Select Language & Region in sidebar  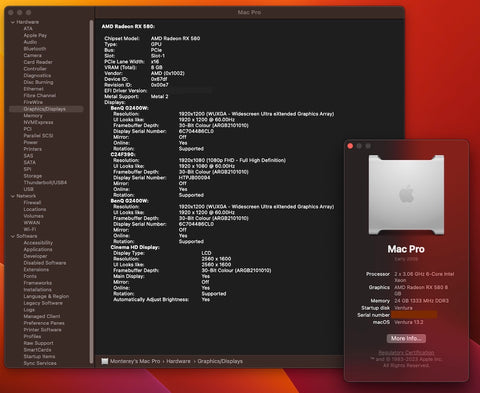(x=46, y=296)
